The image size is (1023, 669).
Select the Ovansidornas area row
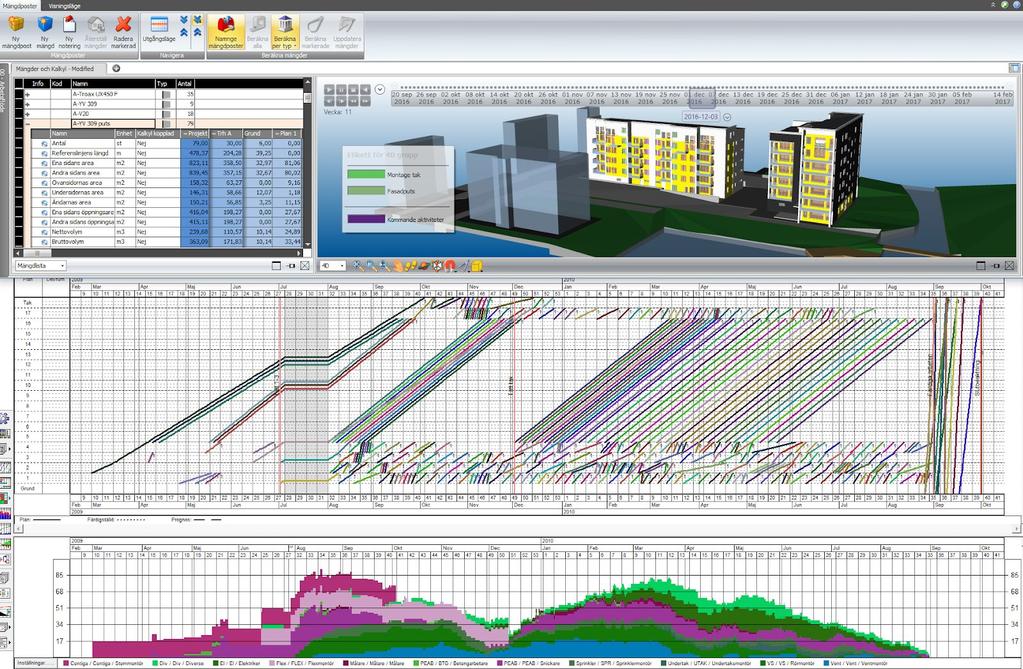tap(166, 183)
